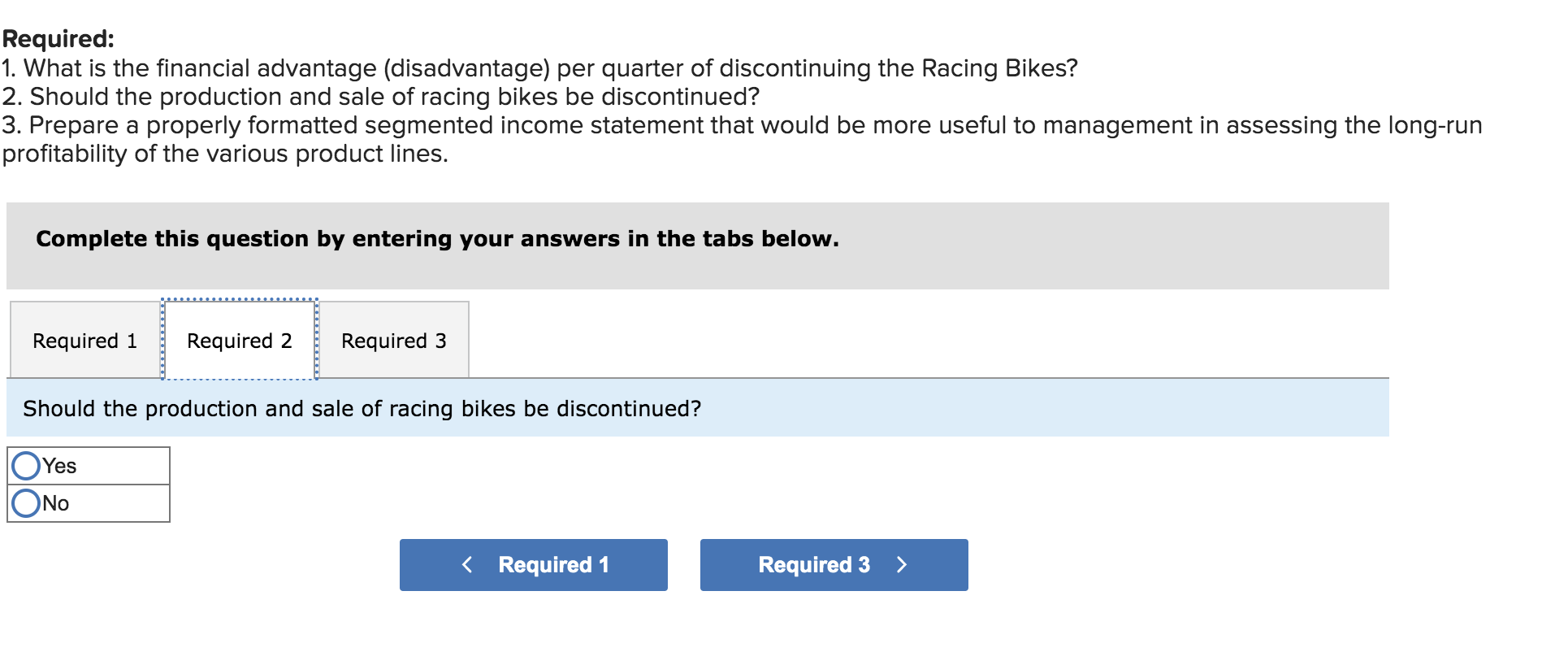Click the right chevron on the Required 3 button

901,565
